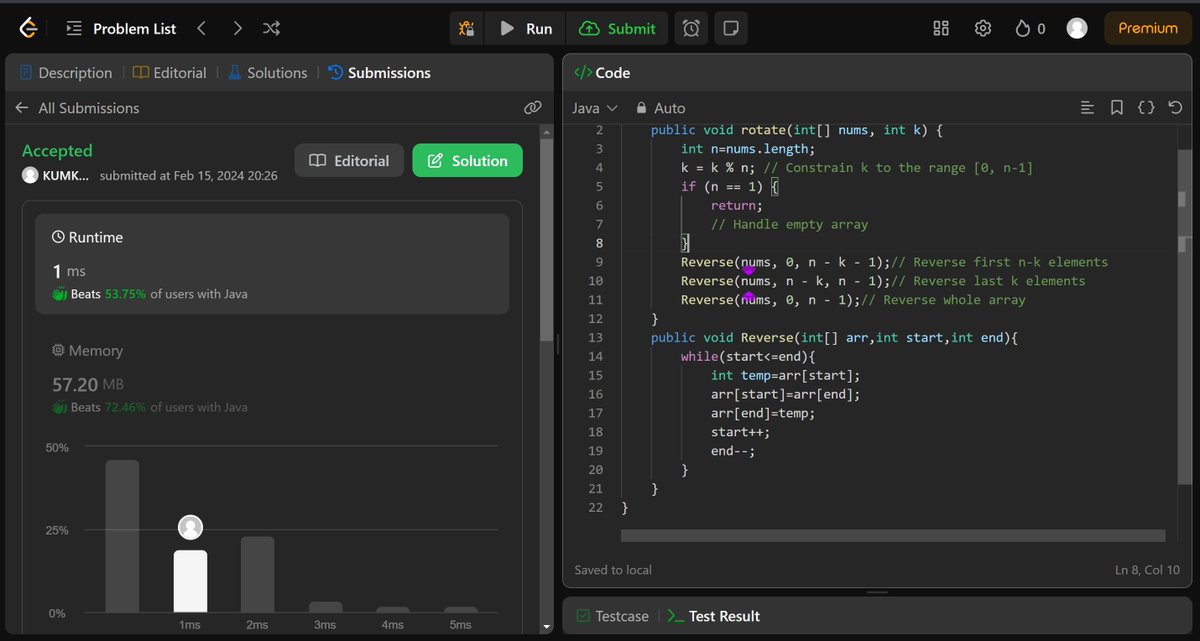Click the avatar marker above 1ms bar

point(190,528)
